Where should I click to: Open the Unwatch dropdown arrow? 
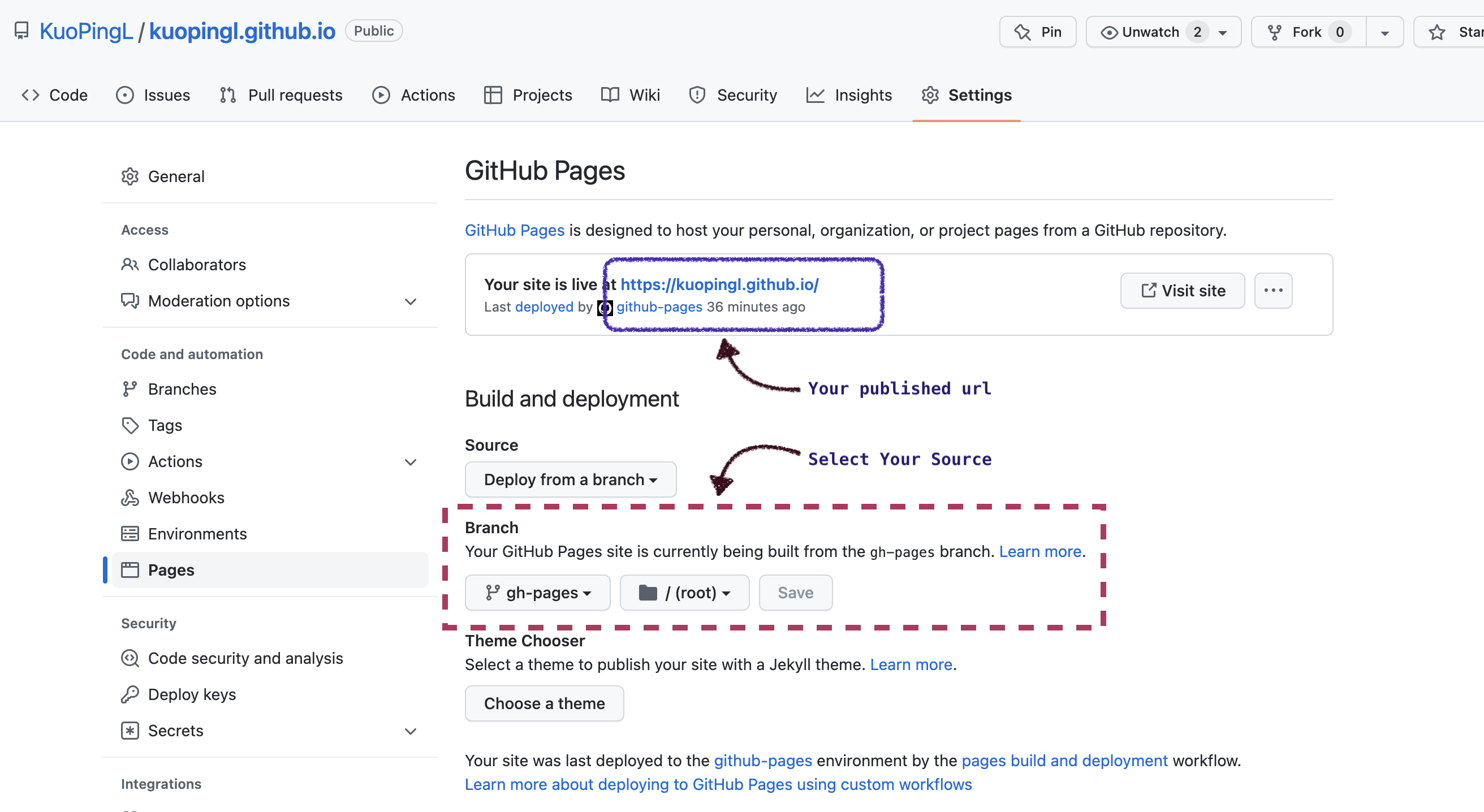1223,32
